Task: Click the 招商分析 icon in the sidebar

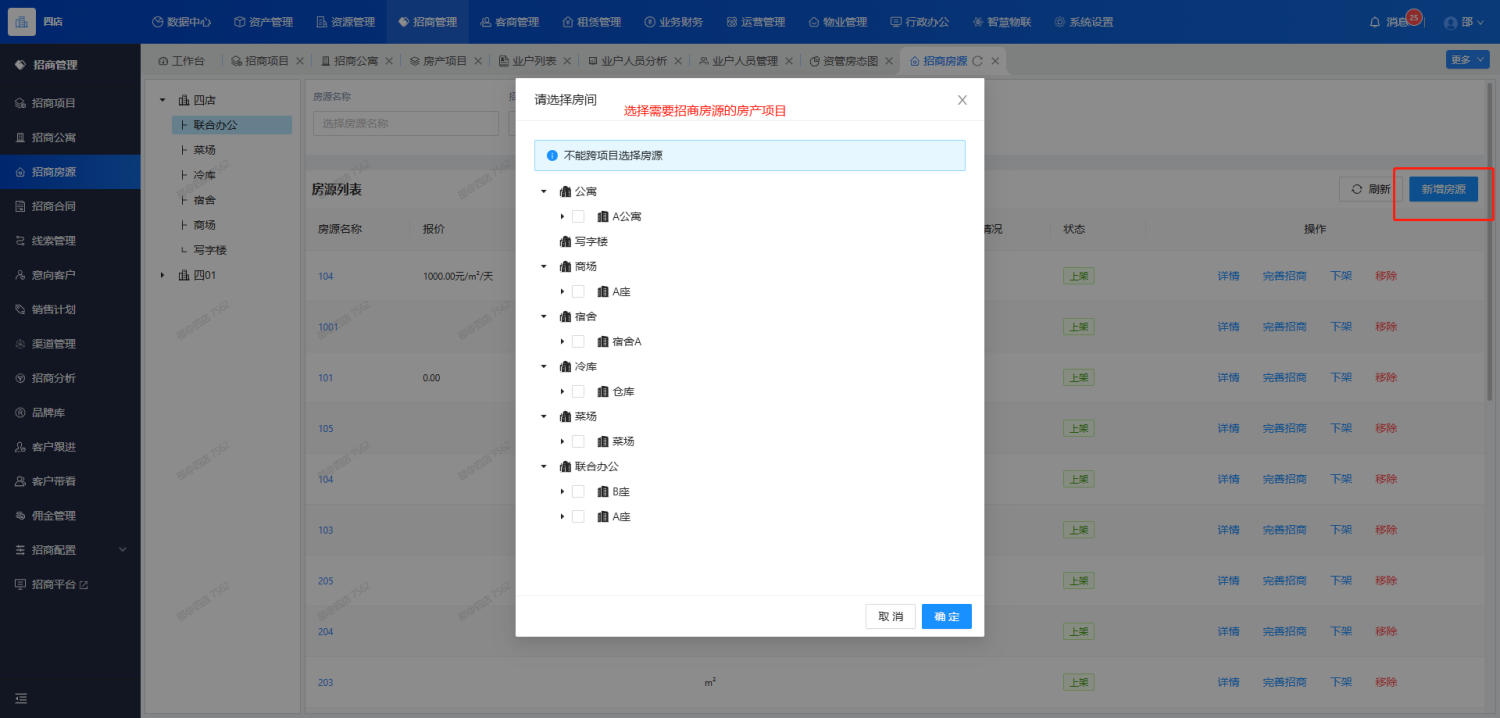Action: [x=20, y=378]
